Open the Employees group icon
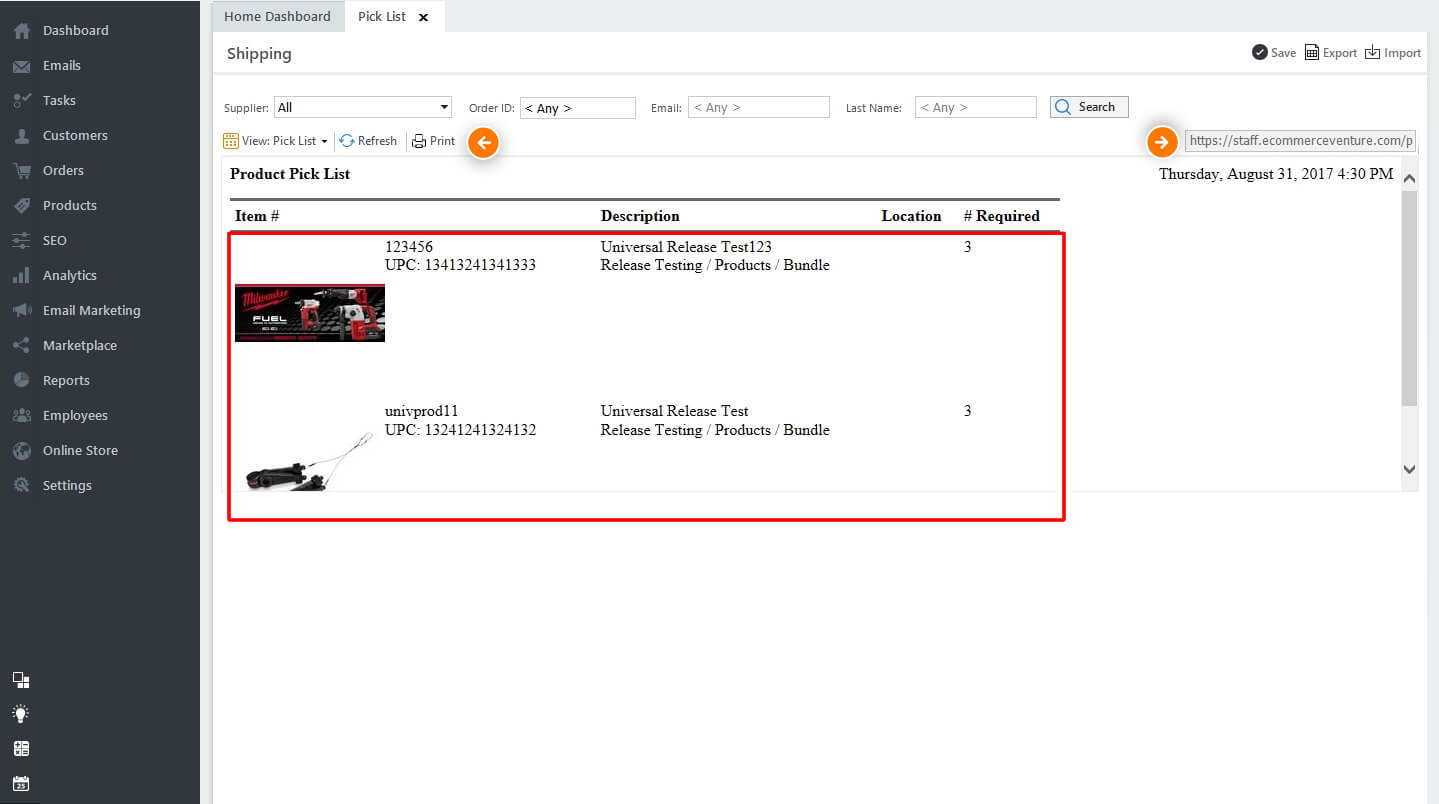1439x804 pixels. click(x=21, y=416)
